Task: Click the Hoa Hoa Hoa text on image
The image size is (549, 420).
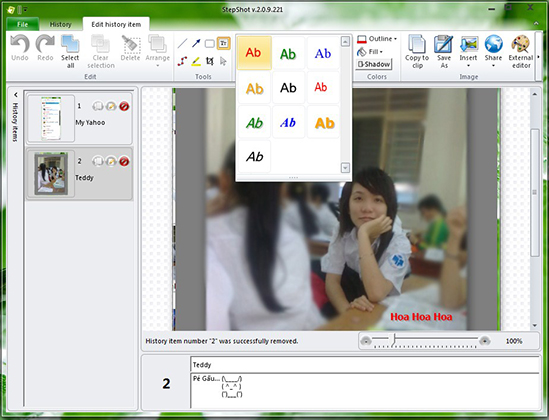Action: coord(421,317)
